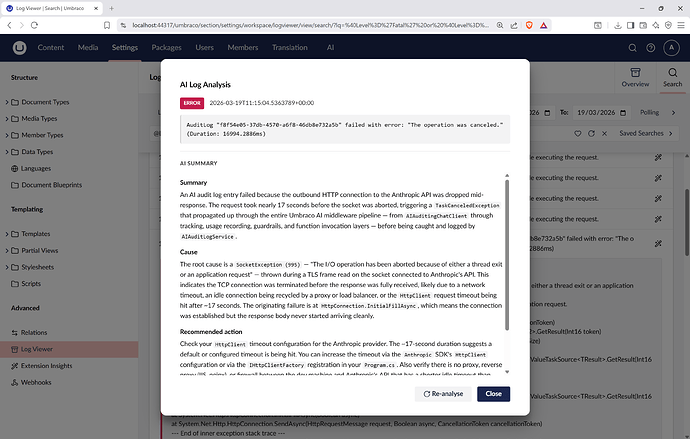Screen dimensions: 690x439
Task: Open the From date calendar picker
Action: pos(547,113)
